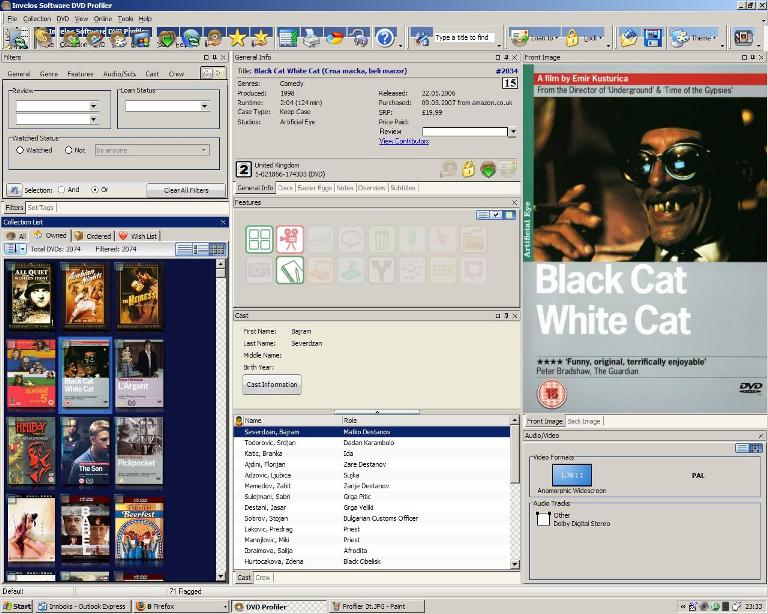Switch to the Overview tab

pos(371,188)
